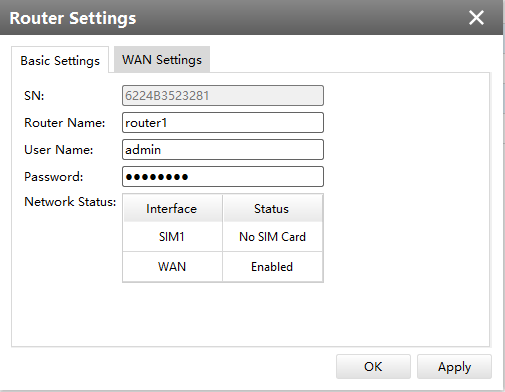Click the OK button

coord(373,366)
